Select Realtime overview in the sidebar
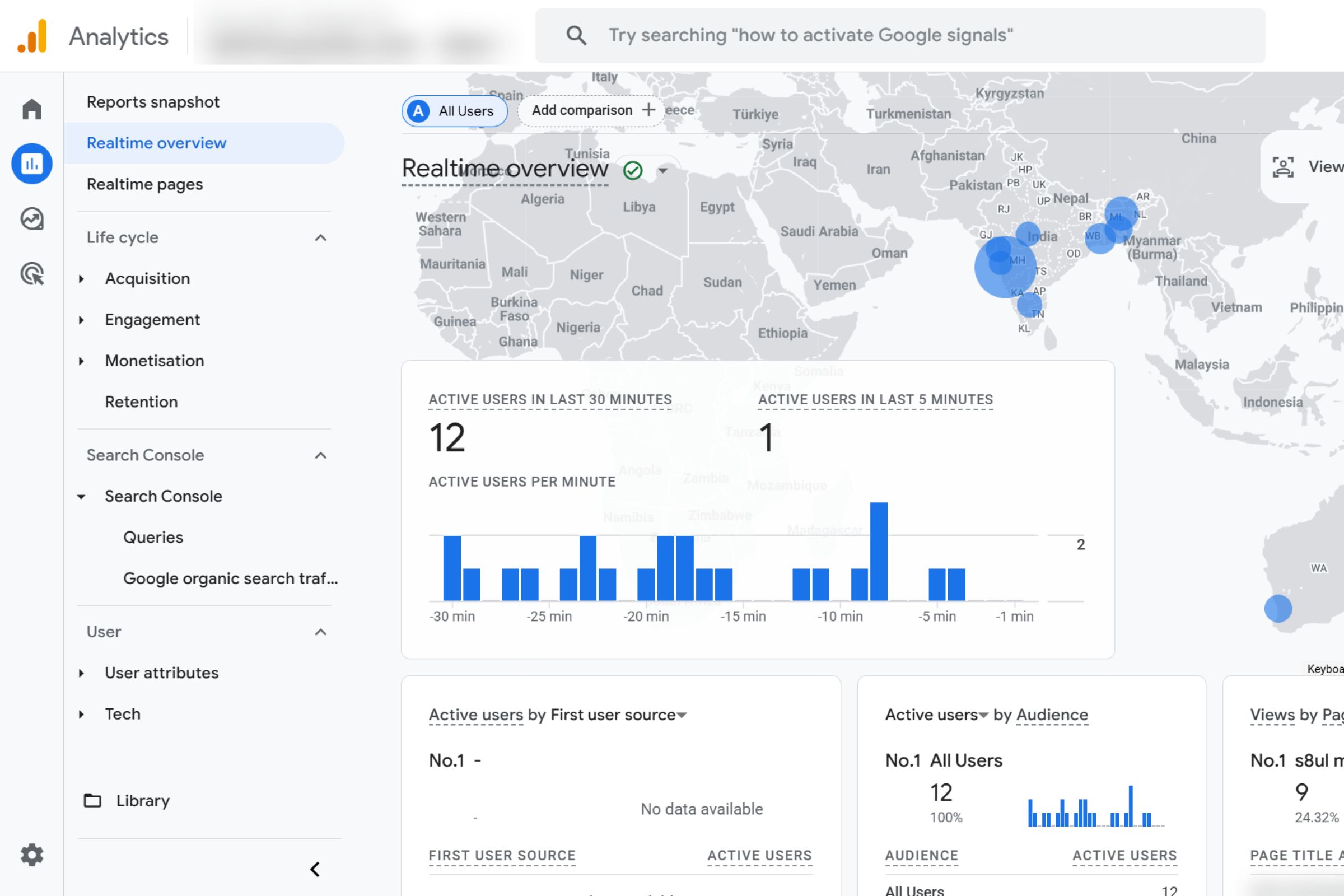Viewport: 1344px width, 896px height. pos(204,143)
